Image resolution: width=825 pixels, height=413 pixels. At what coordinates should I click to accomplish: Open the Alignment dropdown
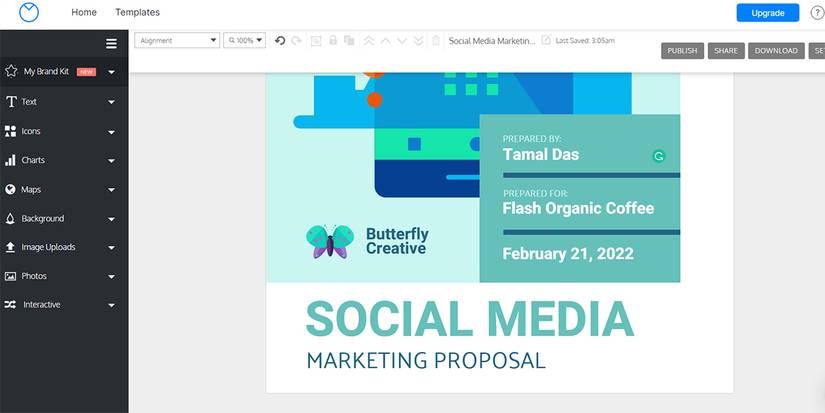pos(177,41)
